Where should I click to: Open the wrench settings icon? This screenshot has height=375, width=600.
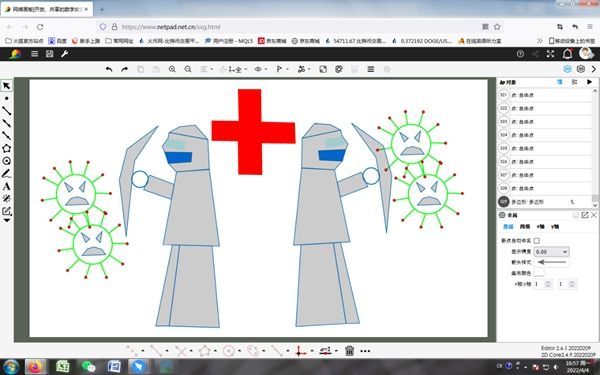coord(65,54)
